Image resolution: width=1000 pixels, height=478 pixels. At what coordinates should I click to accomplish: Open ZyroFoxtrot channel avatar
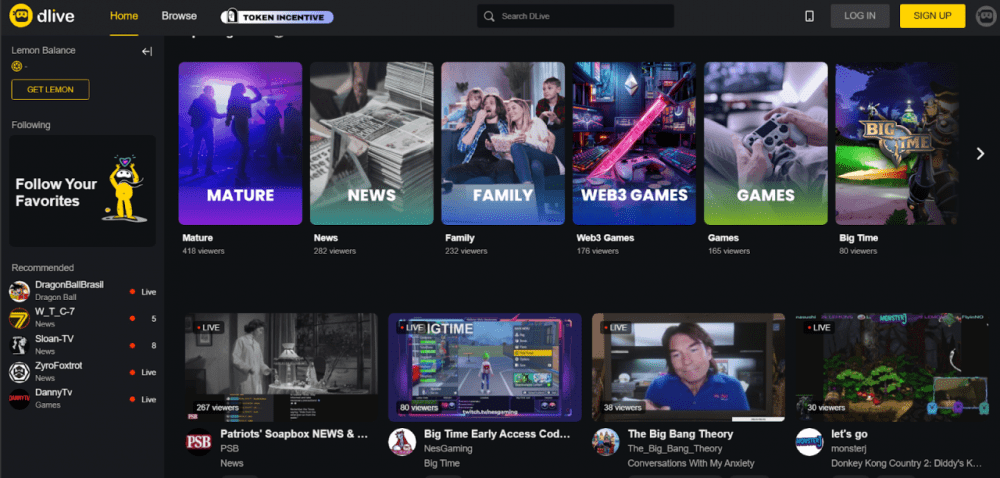tap(19, 372)
